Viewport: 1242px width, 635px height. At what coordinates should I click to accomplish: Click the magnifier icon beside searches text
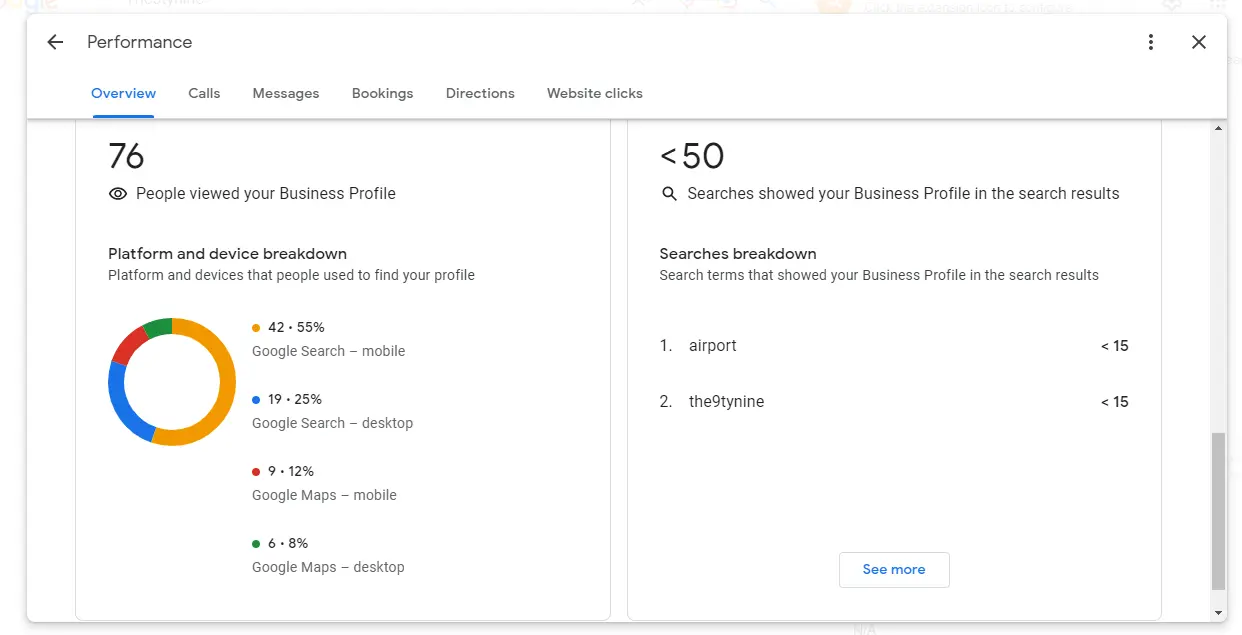point(670,194)
